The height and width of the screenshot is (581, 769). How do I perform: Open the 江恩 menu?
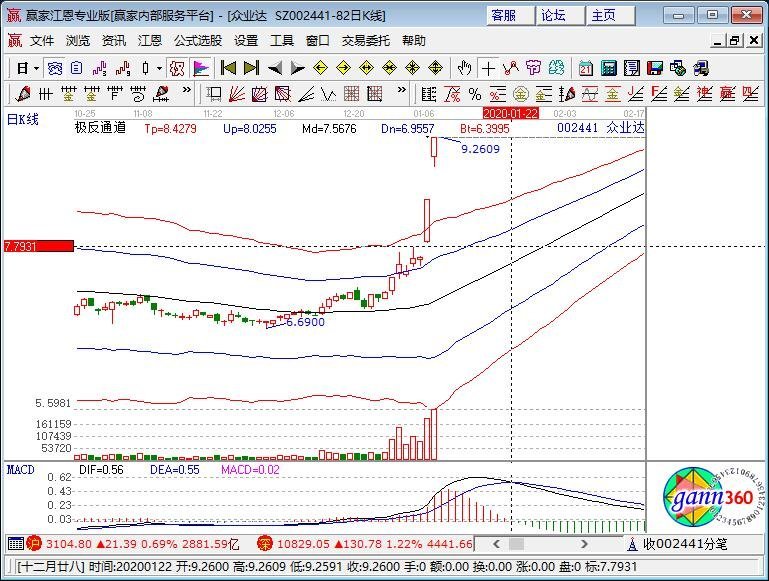150,41
